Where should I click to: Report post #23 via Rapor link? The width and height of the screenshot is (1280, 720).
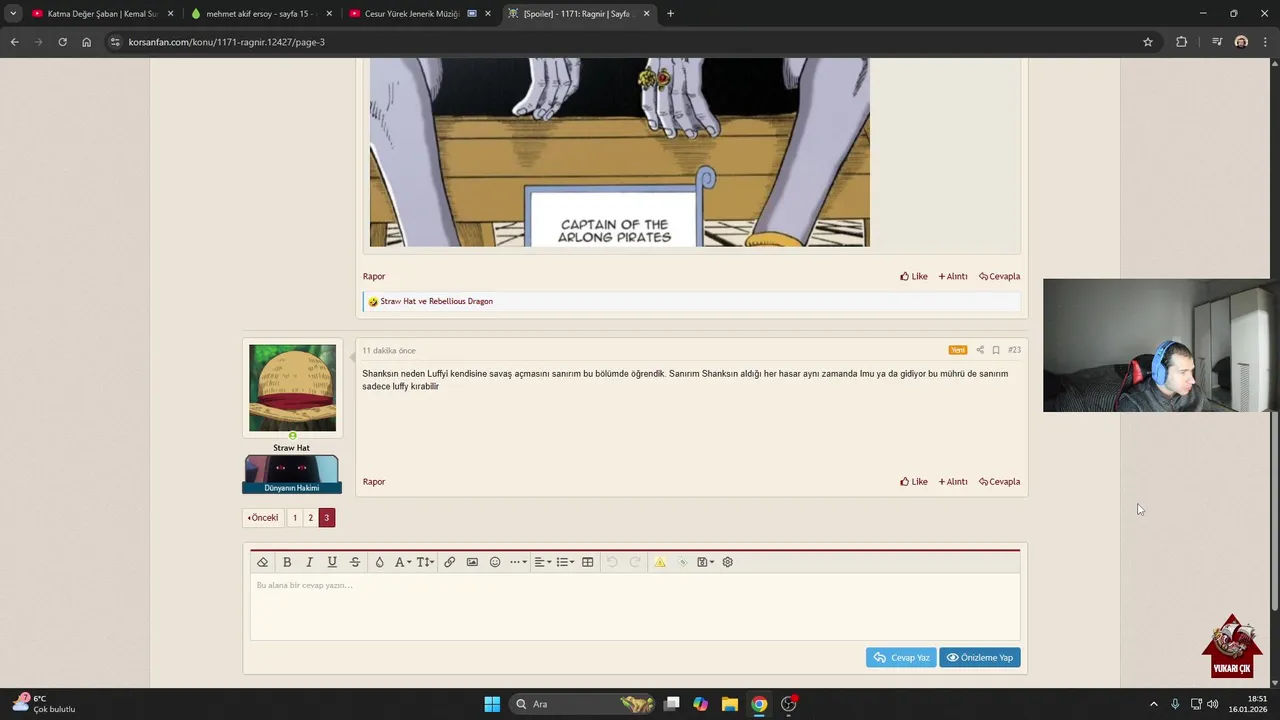[x=374, y=482]
